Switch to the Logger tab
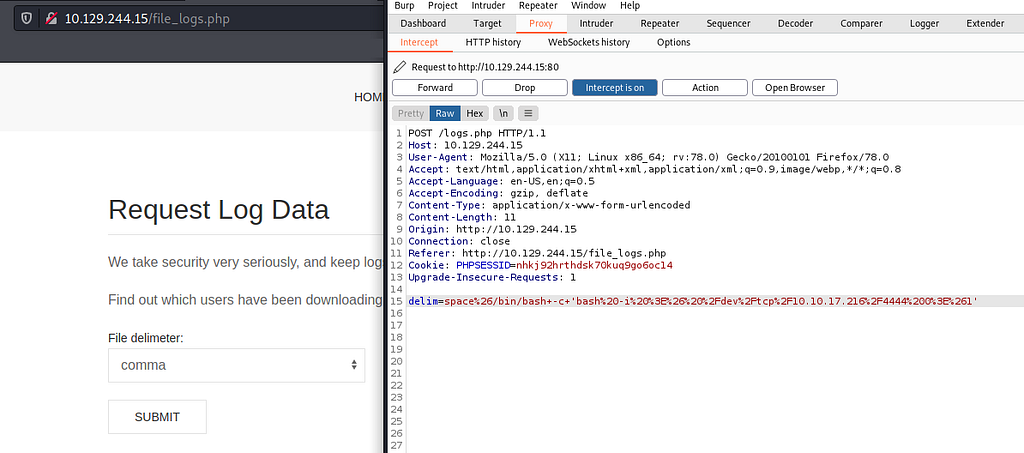1024x453 pixels. 924,23
